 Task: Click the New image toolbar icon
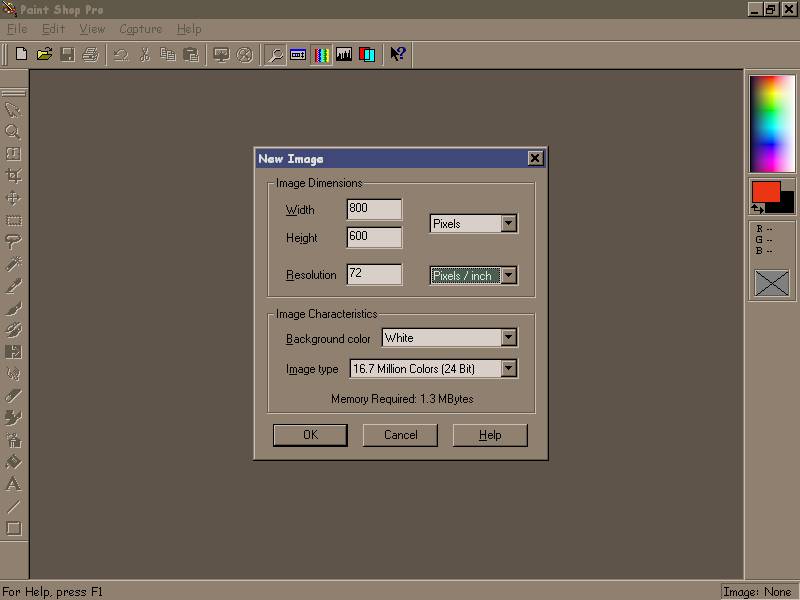tap(21, 54)
